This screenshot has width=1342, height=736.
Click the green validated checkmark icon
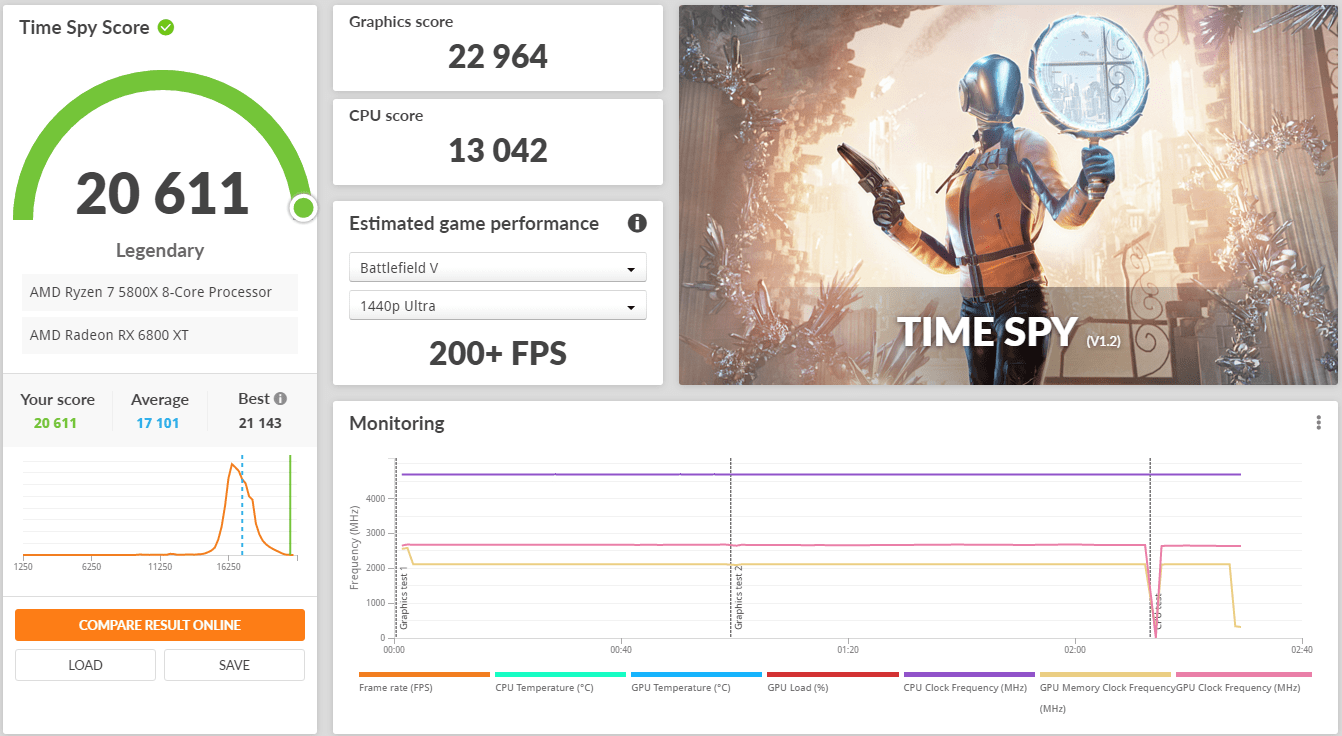(166, 27)
